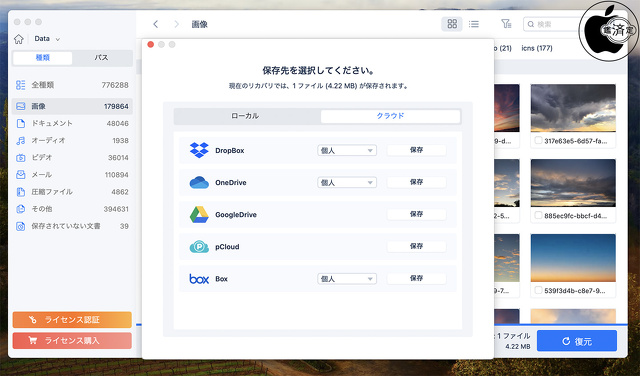Screen dimensions: 640x376
Task: Click the ライセンス購入 button
Action: pyautogui.click(x=72, y=340)
